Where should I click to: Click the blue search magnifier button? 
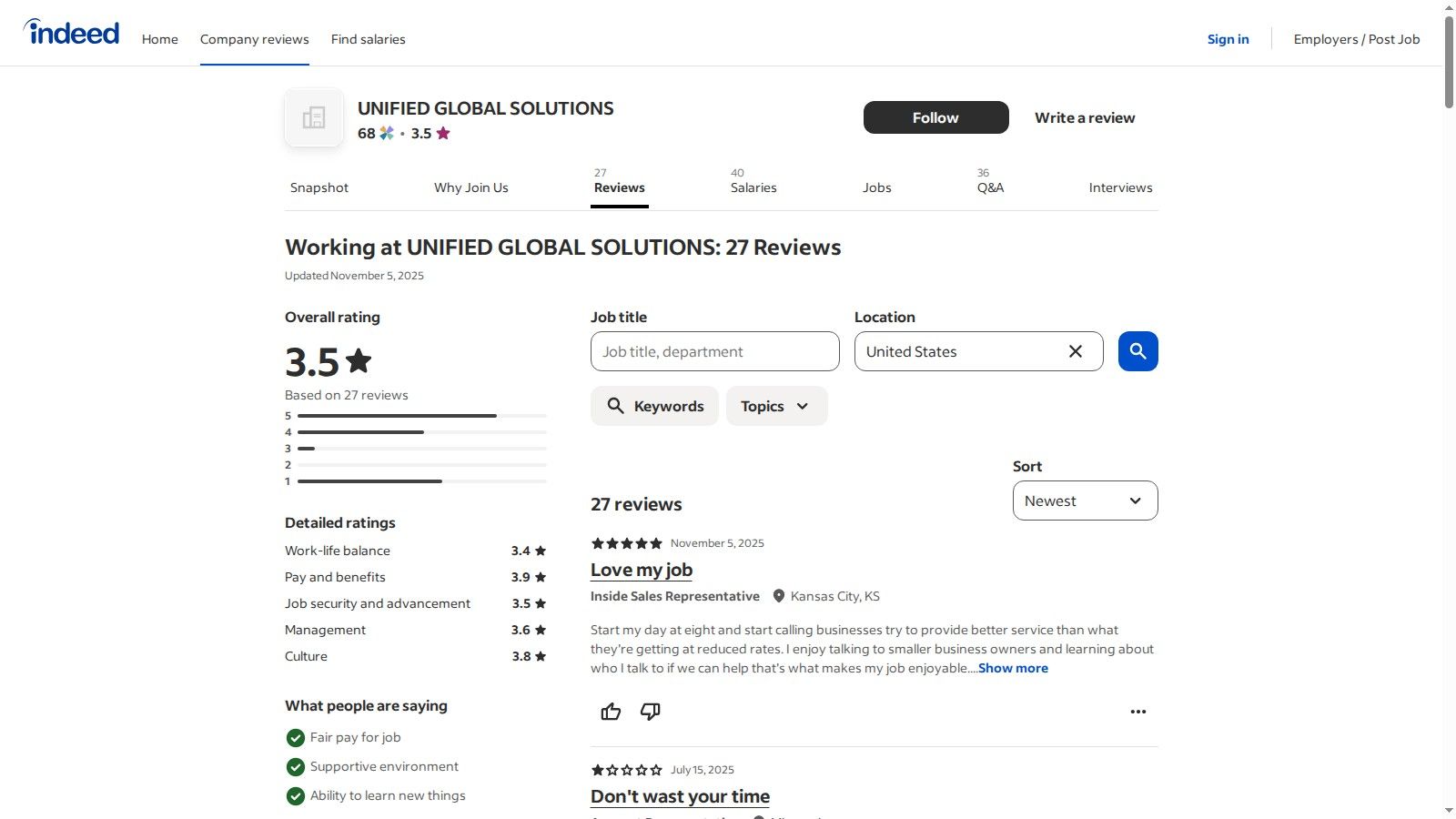click(1137, 351)
